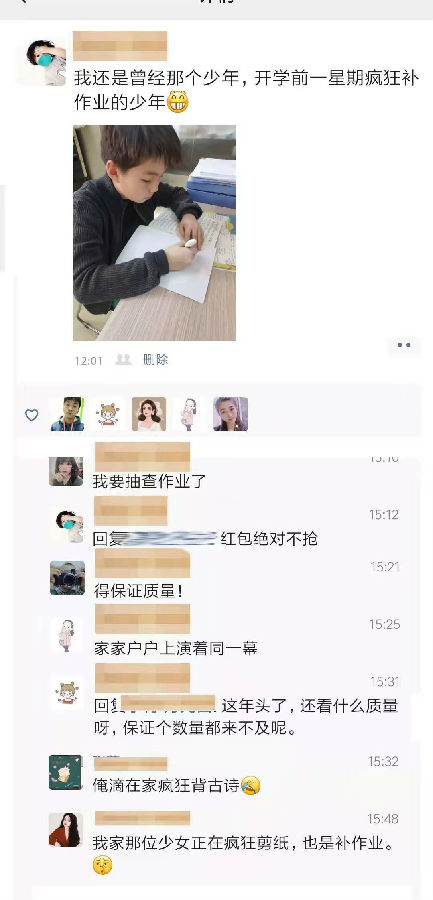433x900 pixels.
Task: Open the green avatar of 背古诗 commenter
Action: click(65, 772)
